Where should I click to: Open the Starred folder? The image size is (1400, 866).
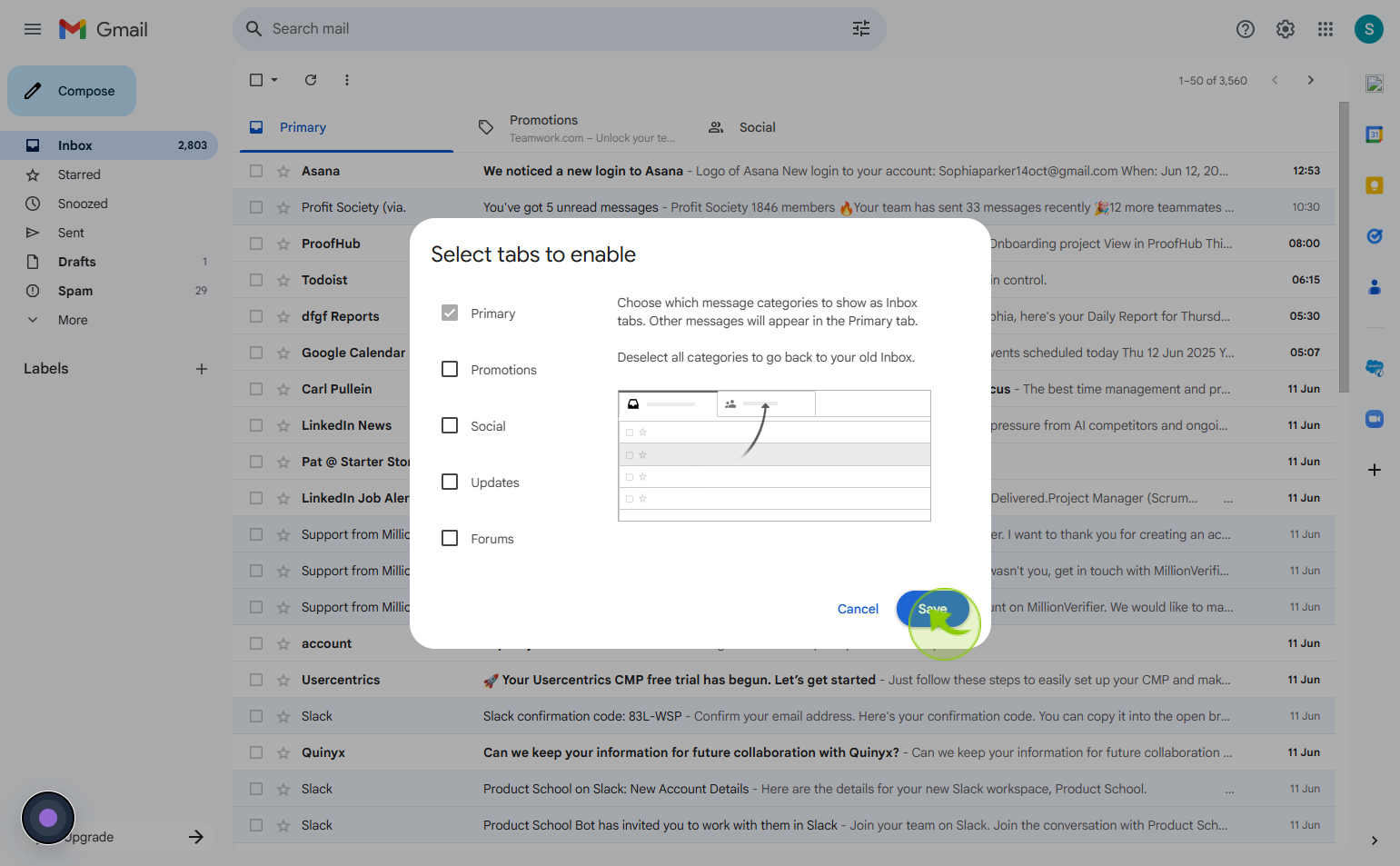(x=109, y=174)
